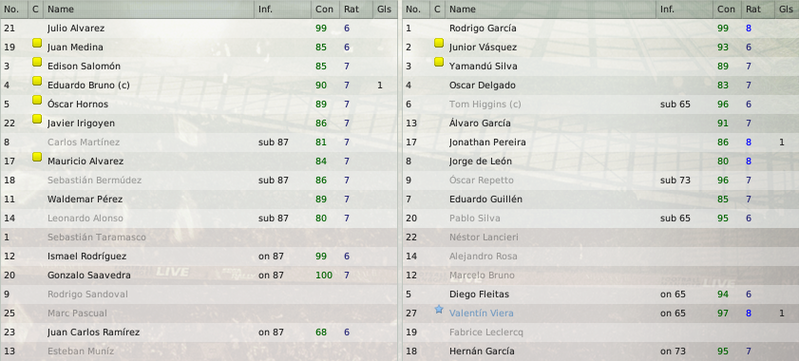The width and height of the screenshot is (799, 361).
Task: Click Yamandú Silva's yellow card icon
Action: 439,62
